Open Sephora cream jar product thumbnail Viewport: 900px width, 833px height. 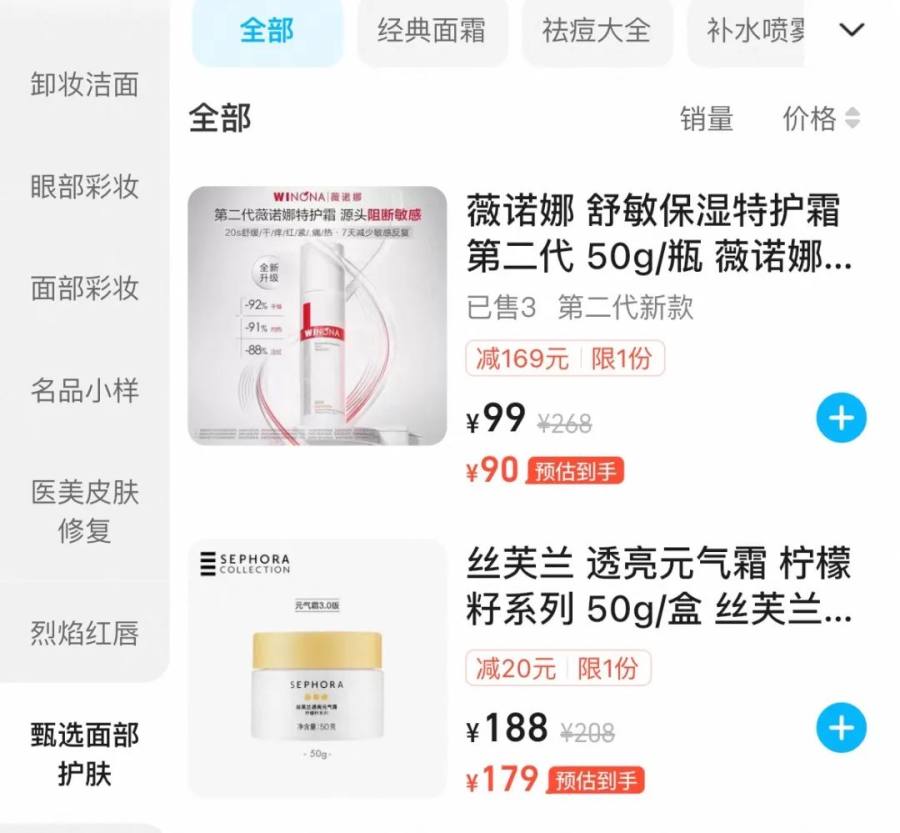317,668
